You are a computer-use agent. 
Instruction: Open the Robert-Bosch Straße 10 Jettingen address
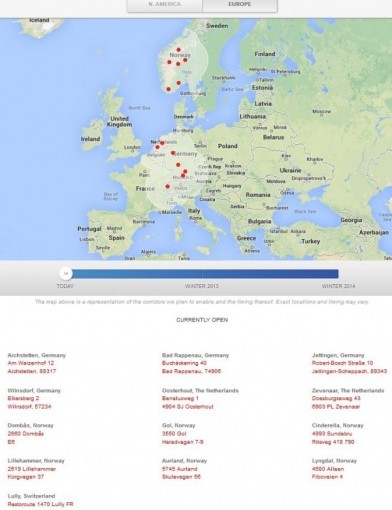pos(349,367)
